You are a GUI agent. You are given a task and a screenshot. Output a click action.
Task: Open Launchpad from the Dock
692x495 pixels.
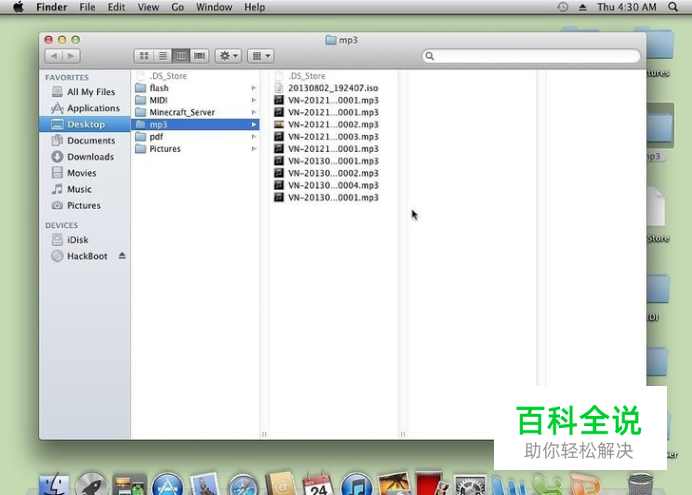point(91,484)
